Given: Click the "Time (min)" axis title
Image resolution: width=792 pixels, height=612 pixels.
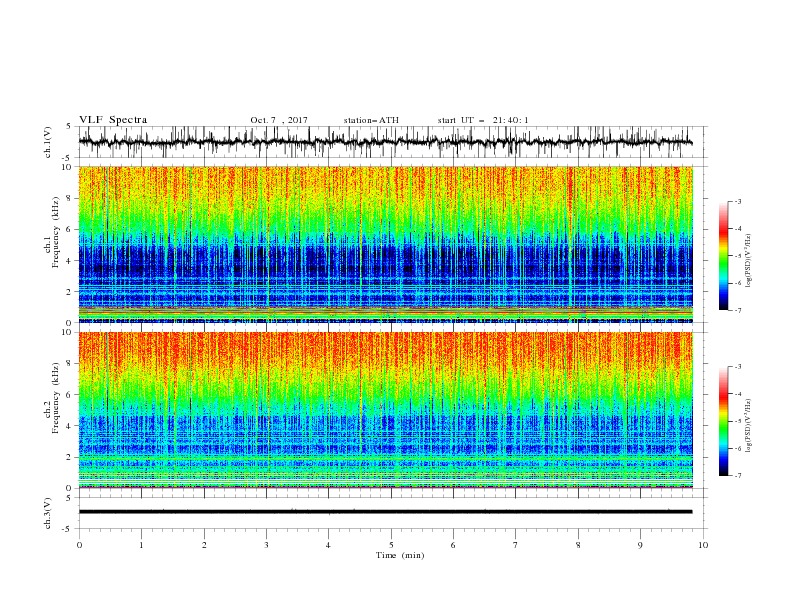Looking at the screenshot, I should 400,555.
